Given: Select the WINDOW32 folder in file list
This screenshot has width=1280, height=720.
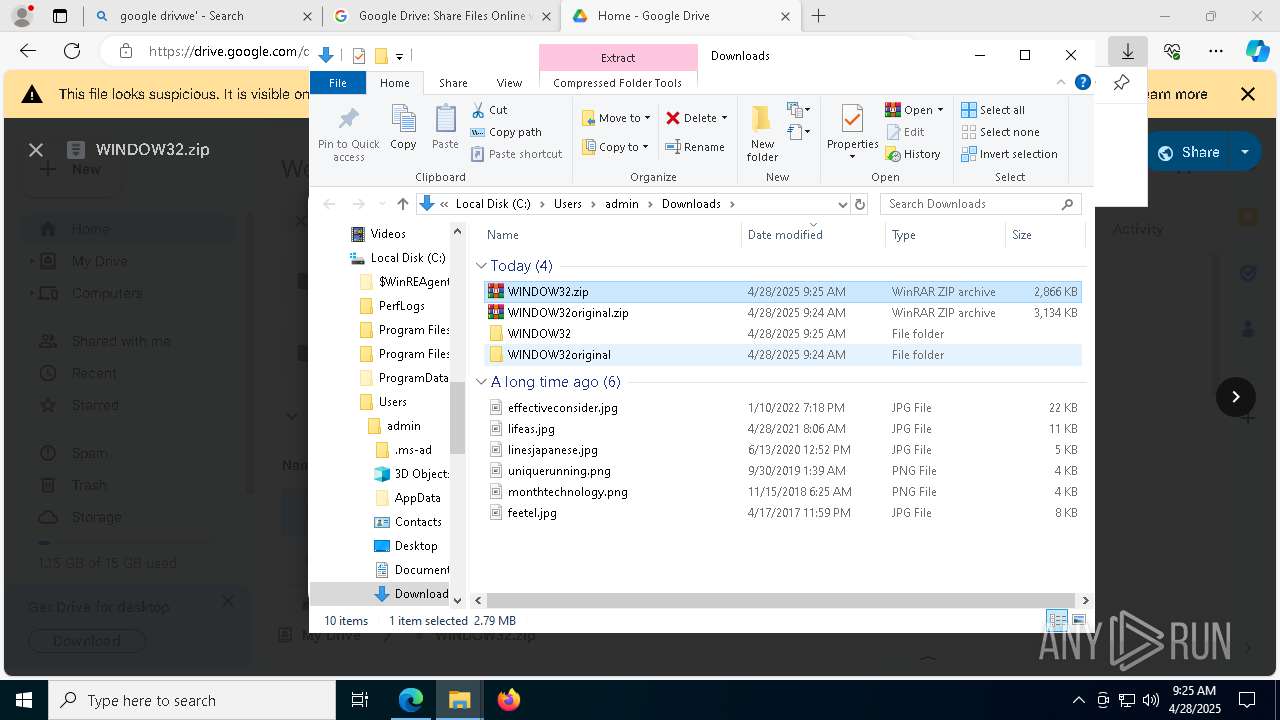Looking at the screenshot, I should [783, 334].
